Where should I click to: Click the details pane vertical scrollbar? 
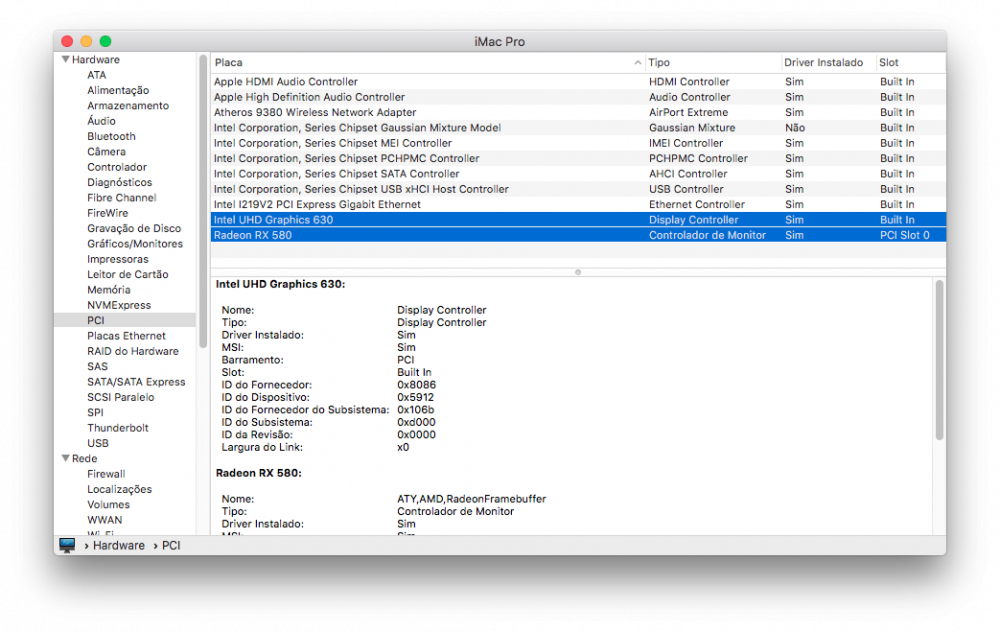(939, 360)
